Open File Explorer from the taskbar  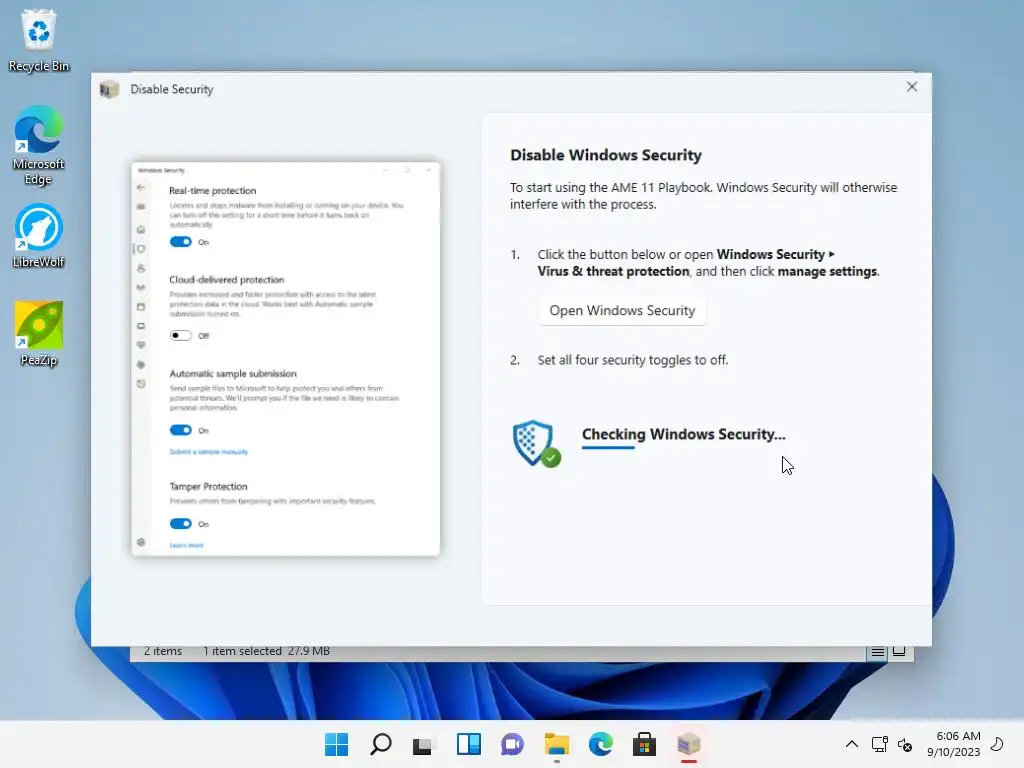click(x=556, y=744)
